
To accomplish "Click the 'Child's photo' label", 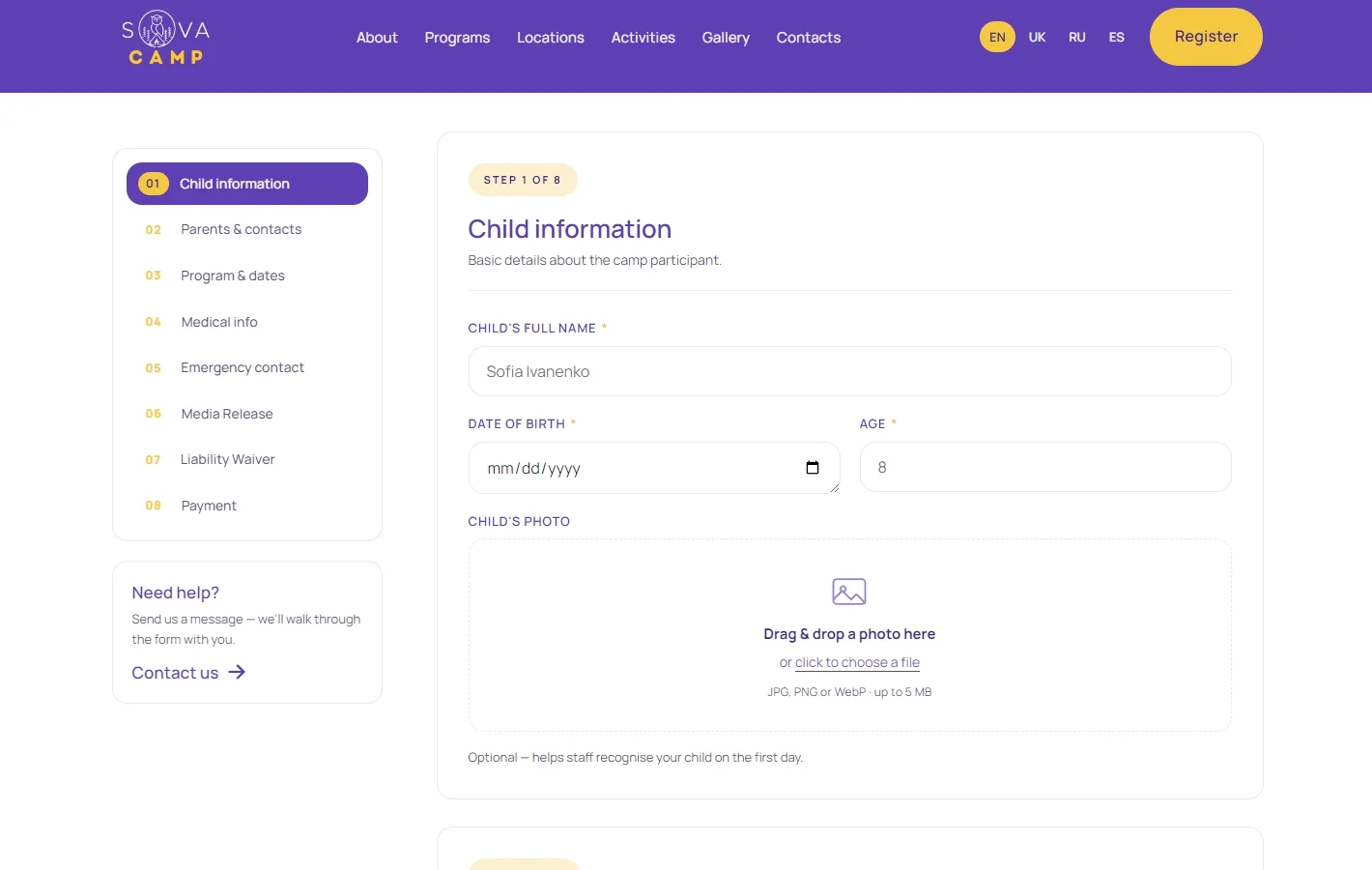I will (519, 521).
